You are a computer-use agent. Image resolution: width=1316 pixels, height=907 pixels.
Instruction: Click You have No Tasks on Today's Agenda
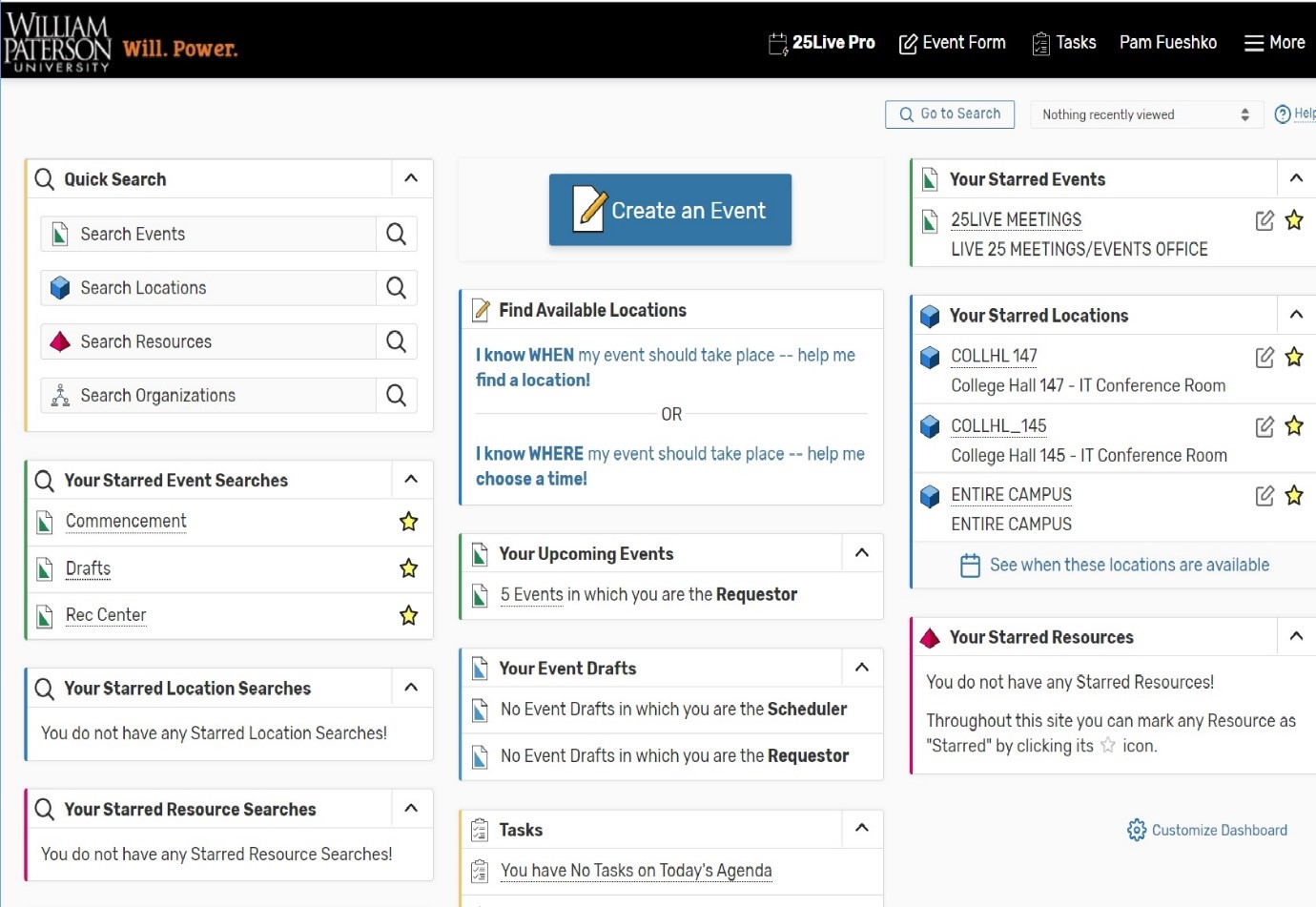pyautogui.click(x=636, y=871)
